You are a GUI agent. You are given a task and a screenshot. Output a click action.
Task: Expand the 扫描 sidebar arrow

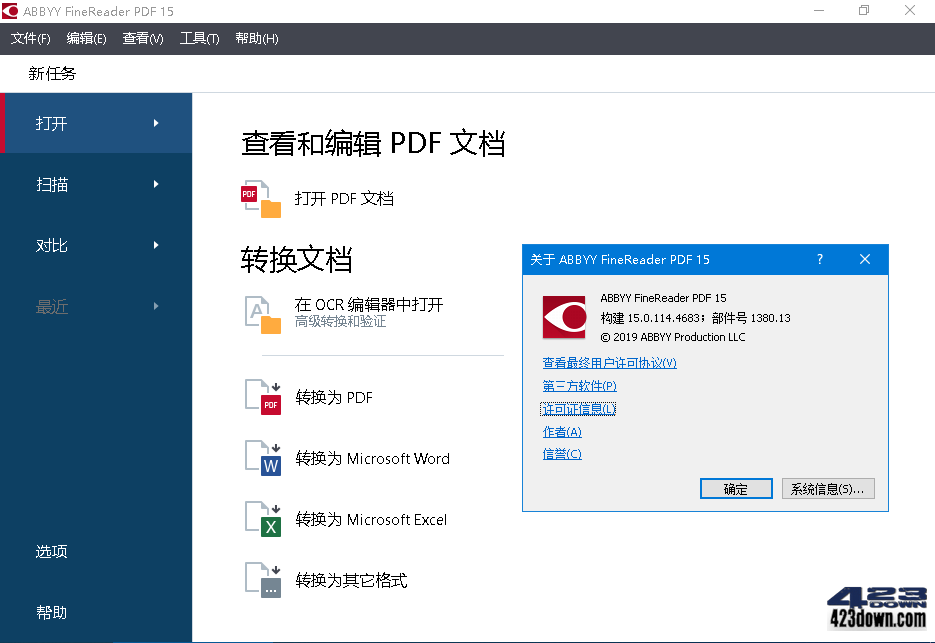tap(156, 184)
